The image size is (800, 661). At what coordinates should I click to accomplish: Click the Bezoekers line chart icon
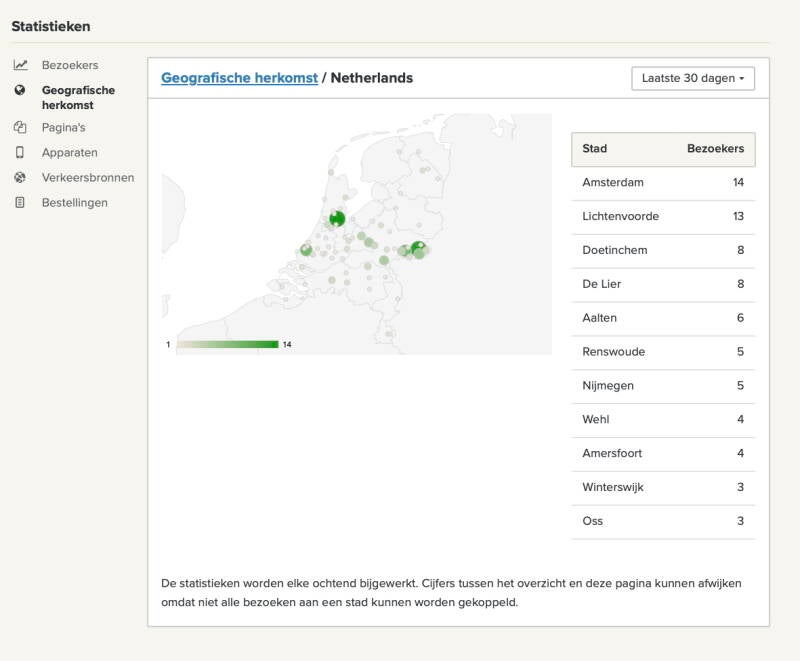(x=20, y=65)
